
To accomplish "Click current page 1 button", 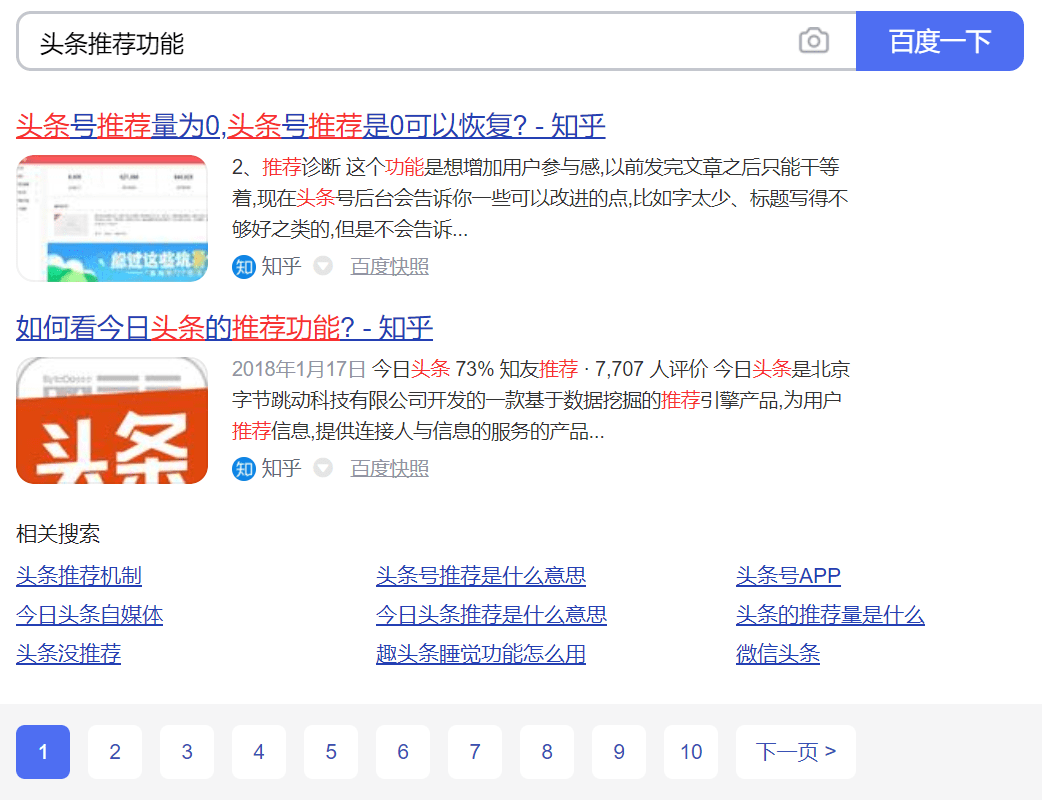I will pos(43,751).
